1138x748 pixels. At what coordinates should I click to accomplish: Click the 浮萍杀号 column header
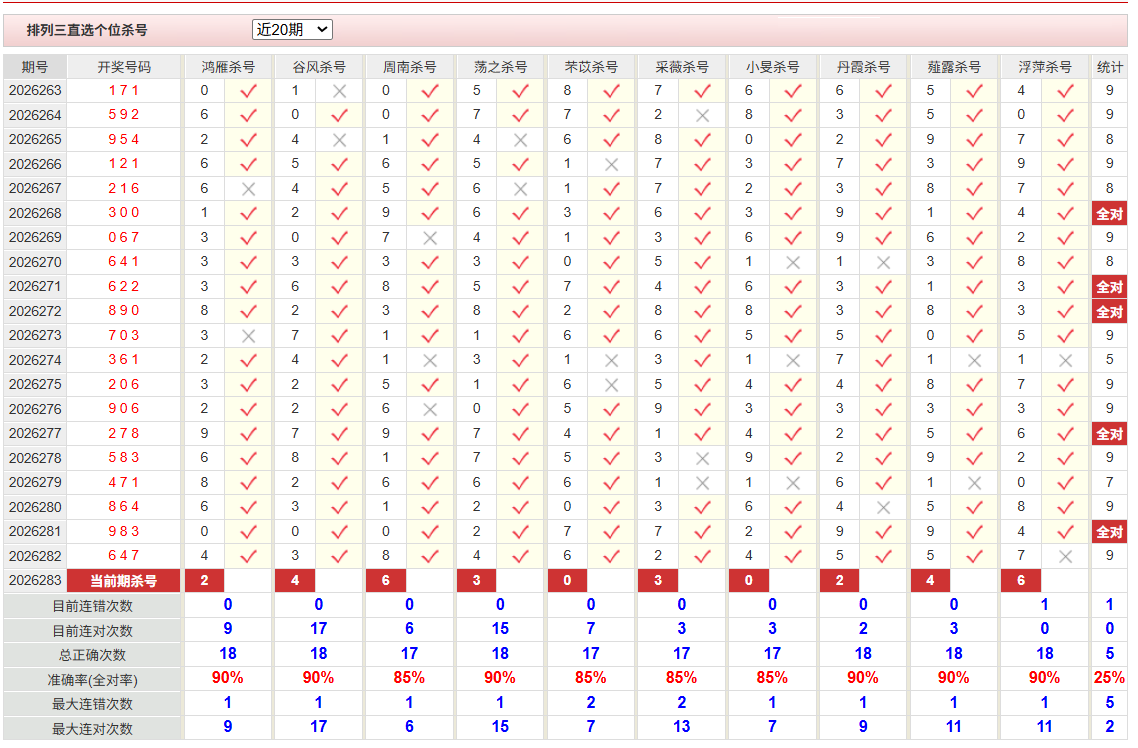pos(1044,67)
